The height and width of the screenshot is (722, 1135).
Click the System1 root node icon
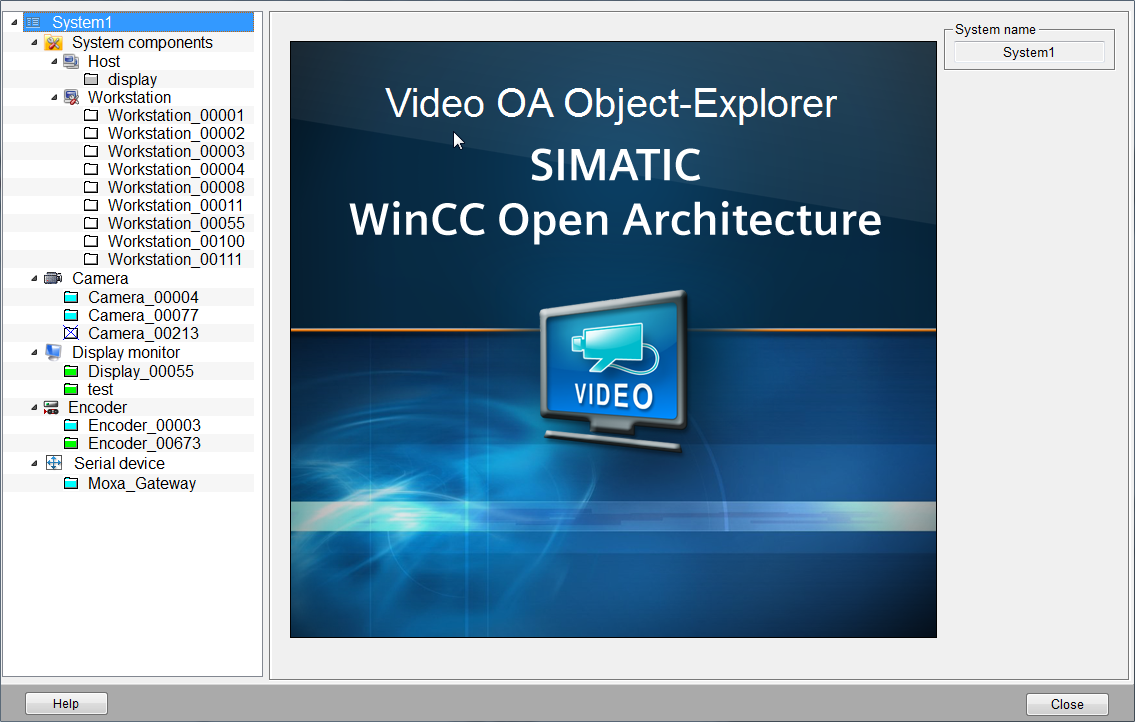[33, 22]
